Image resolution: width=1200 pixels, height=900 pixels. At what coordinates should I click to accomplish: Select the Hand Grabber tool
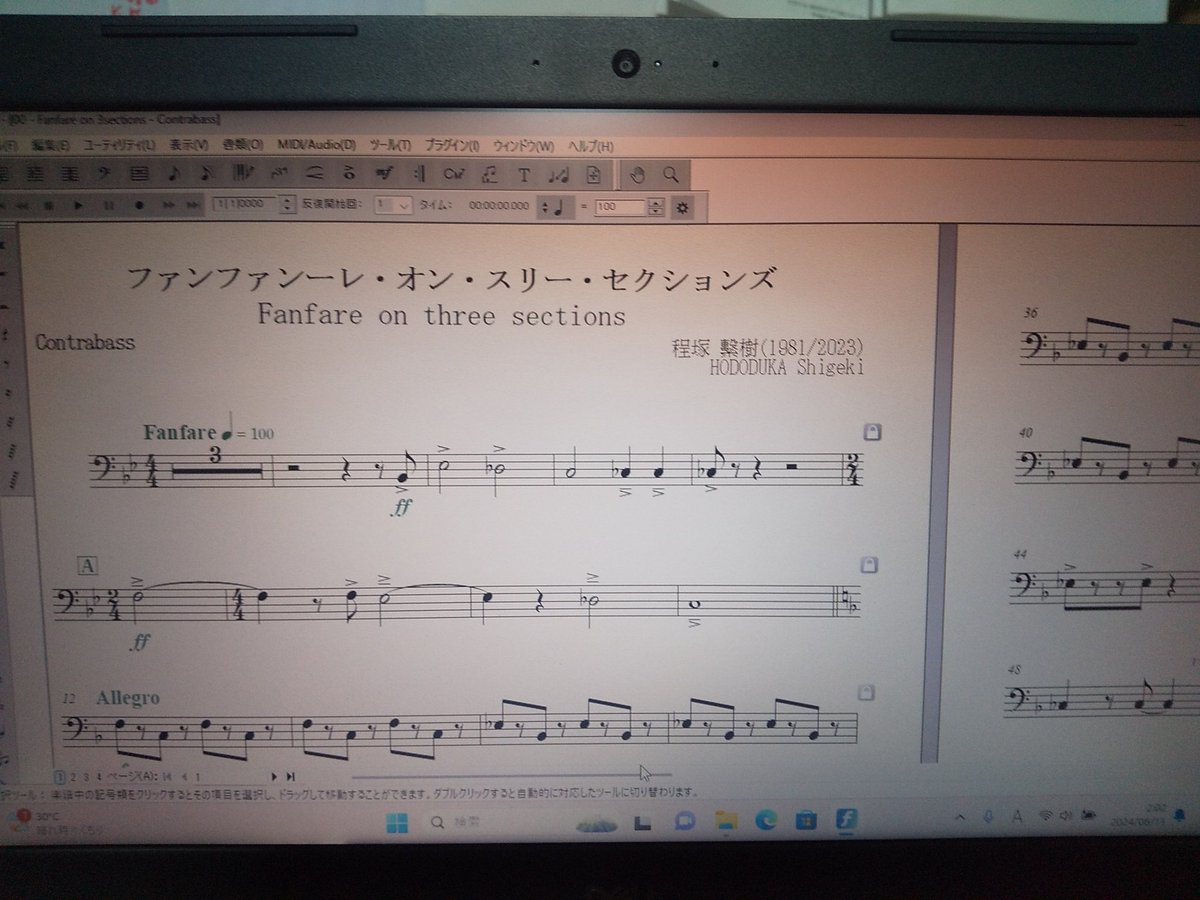[639, 175]
